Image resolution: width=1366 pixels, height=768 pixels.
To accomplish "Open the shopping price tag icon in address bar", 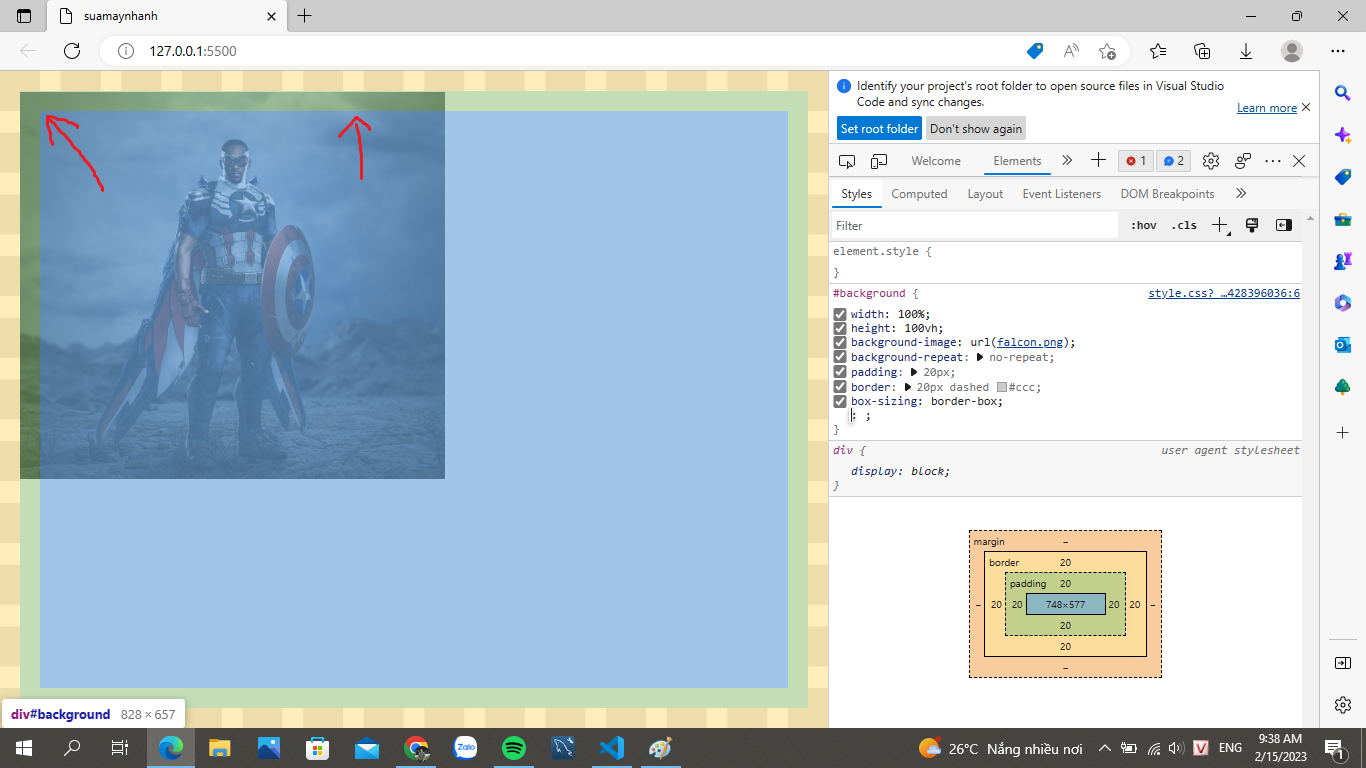I will [1035, 51].
